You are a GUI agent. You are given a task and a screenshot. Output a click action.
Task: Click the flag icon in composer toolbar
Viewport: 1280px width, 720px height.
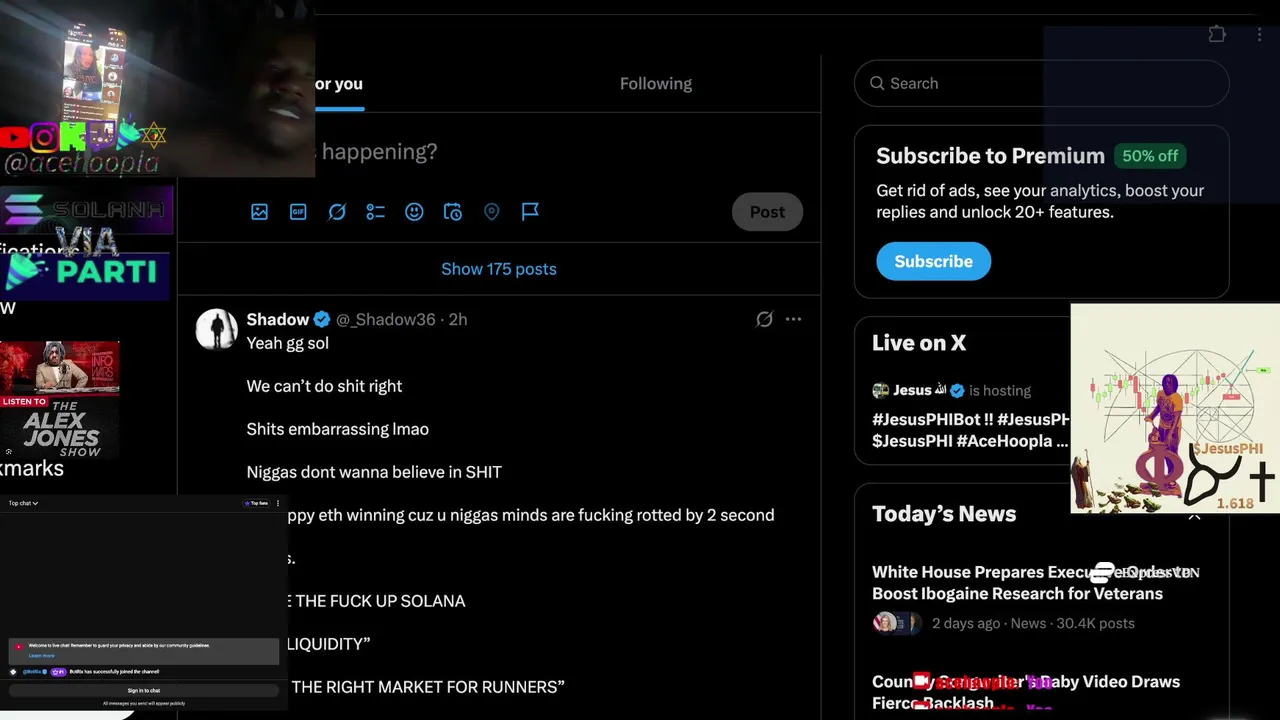point(530,212)
